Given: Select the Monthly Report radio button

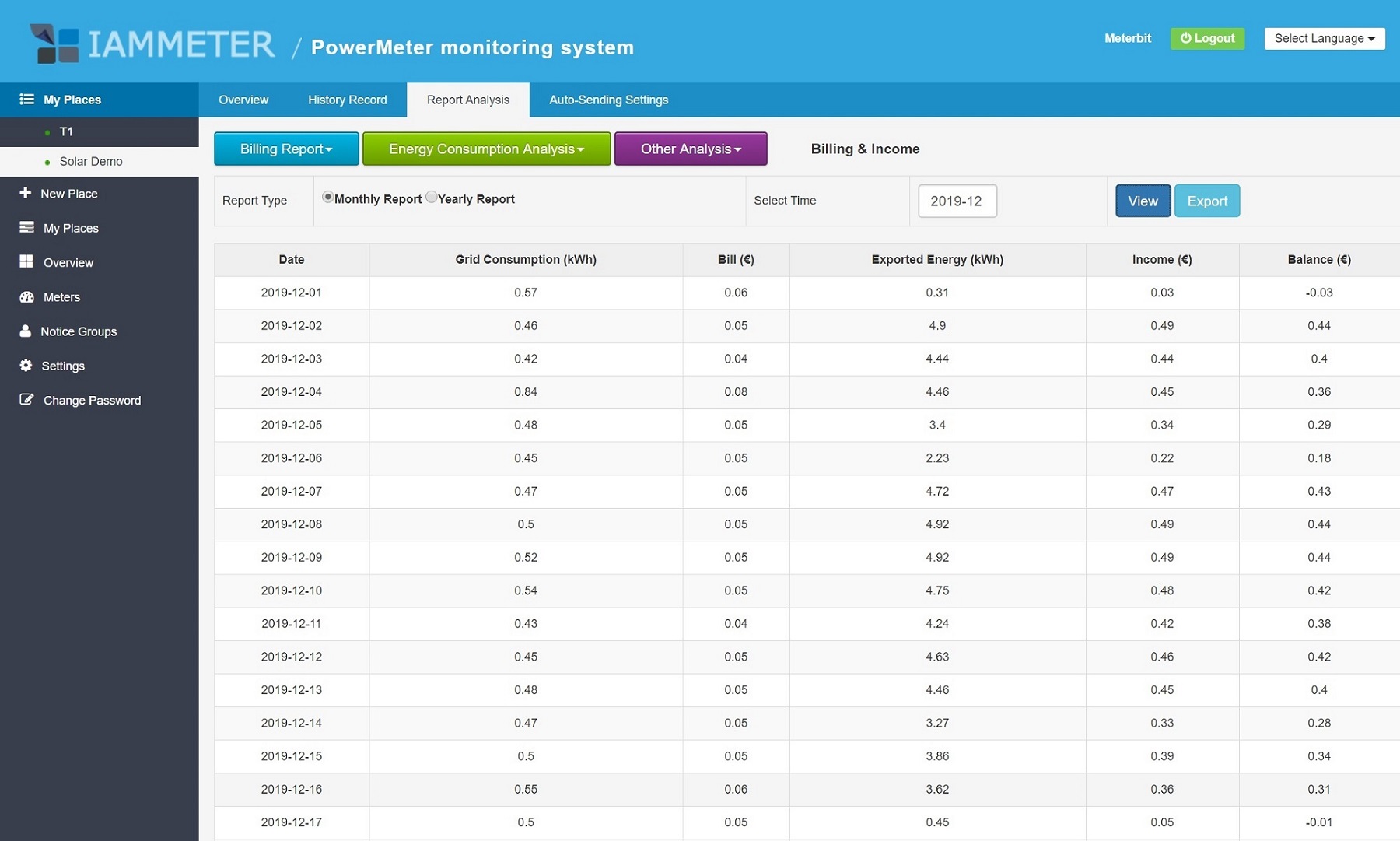Looking at the screenshot, I should (327, 198).
